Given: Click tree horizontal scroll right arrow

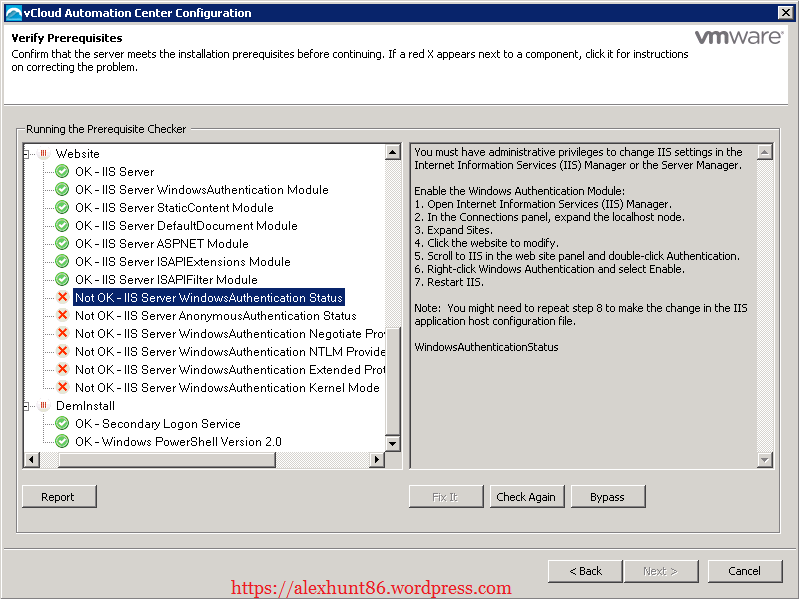Looking at the screenshot, I should click(x=377, y=459).
